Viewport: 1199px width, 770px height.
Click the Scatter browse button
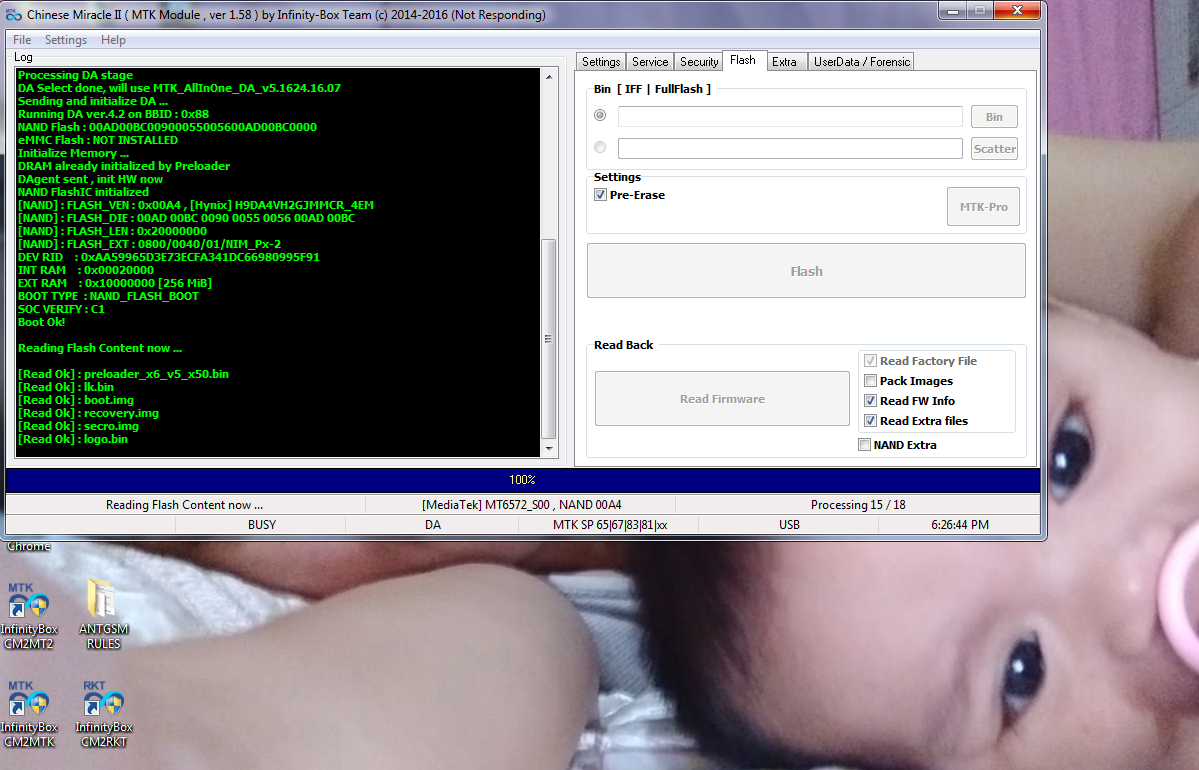click(994, 149)
